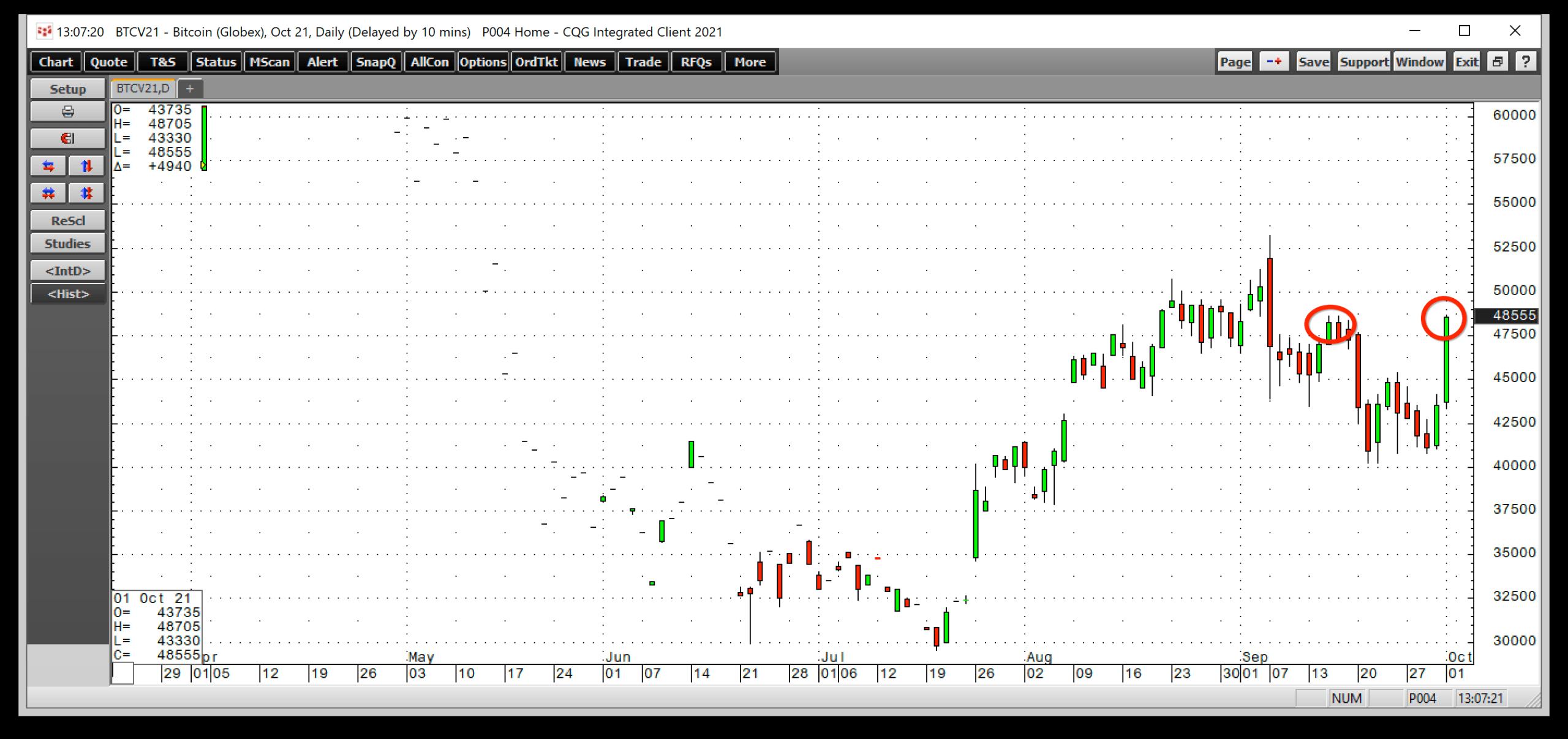This screenshot has width=1568, height=739.
Task: Click the page navigation Page button
Action: (1233, 62)
